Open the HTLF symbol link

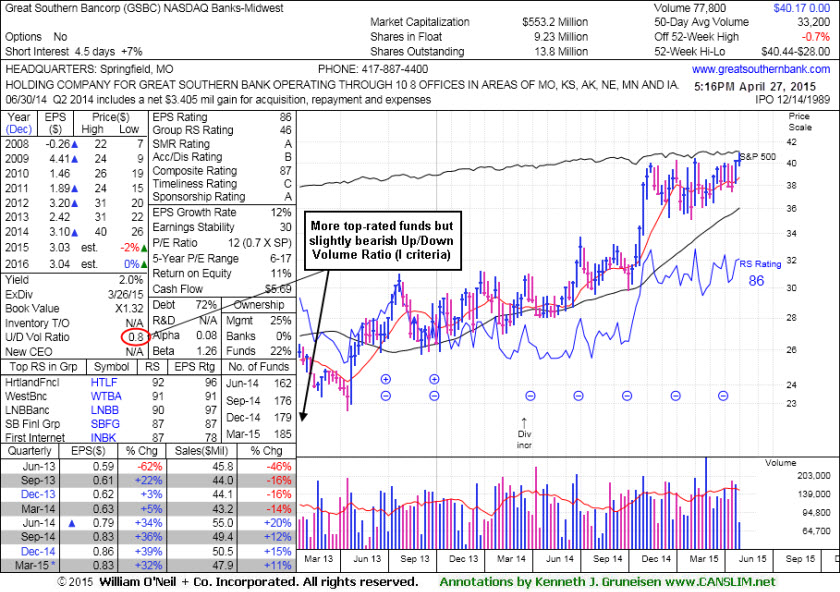pos(104,383)
